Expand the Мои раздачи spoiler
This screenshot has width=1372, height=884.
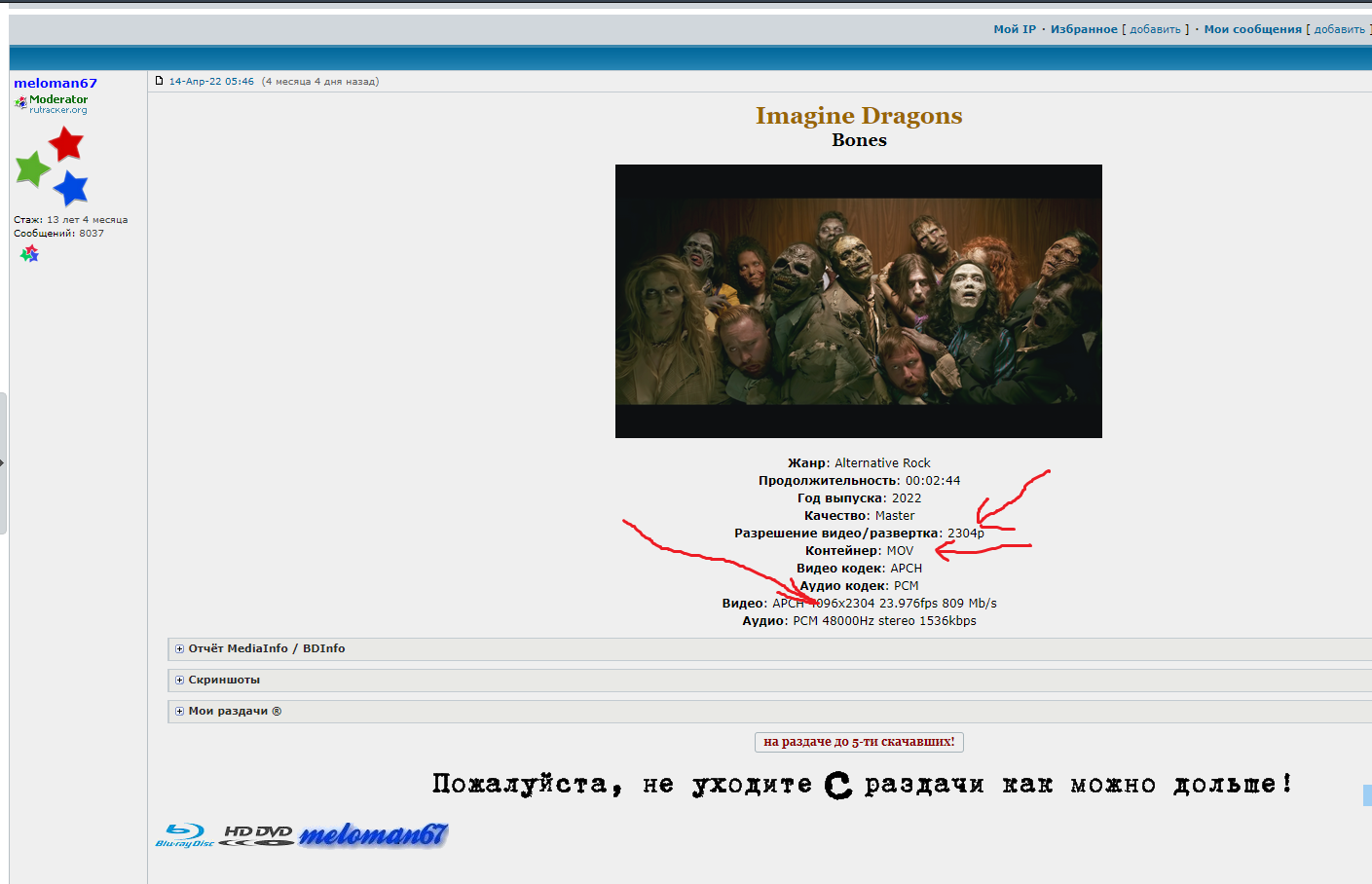point(769,711)
